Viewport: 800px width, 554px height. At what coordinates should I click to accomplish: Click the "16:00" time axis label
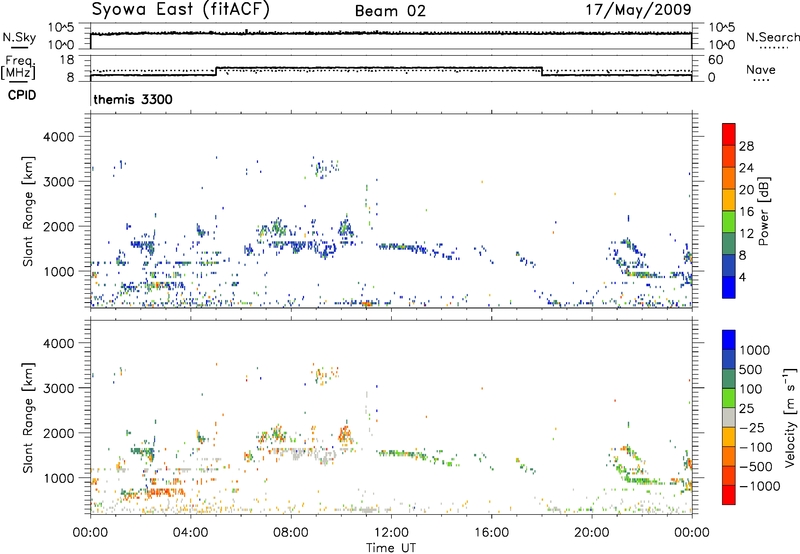[x=491, y=533]
